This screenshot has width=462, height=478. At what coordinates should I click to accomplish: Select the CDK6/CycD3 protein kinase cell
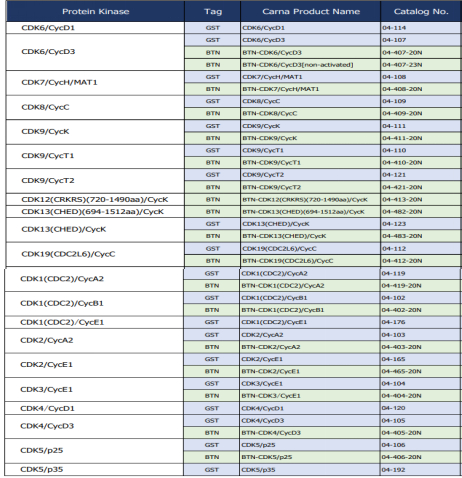pyautogui.click(x=95, y=52)
